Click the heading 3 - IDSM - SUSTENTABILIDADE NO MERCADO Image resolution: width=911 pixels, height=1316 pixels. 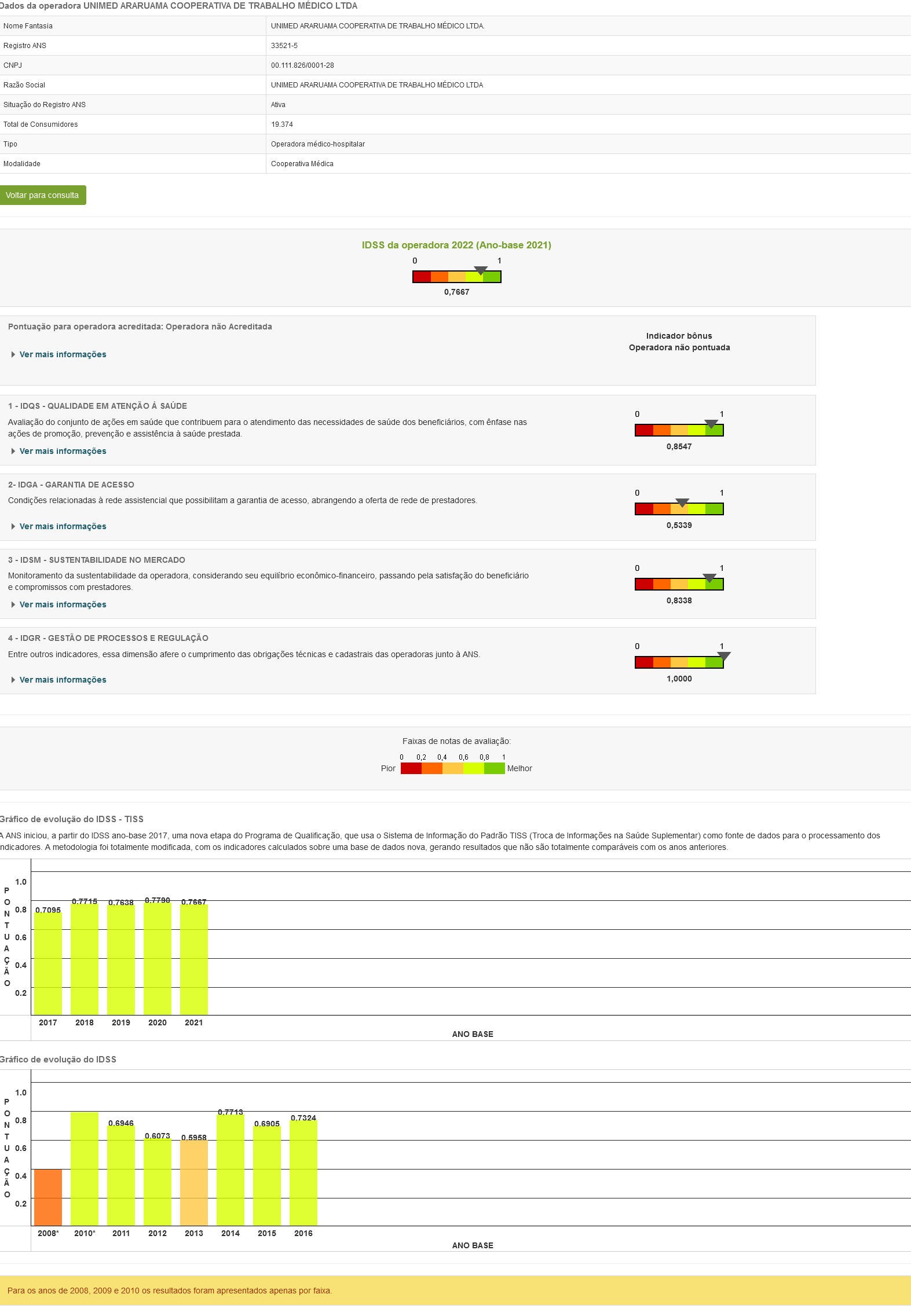tap(97, 560)
